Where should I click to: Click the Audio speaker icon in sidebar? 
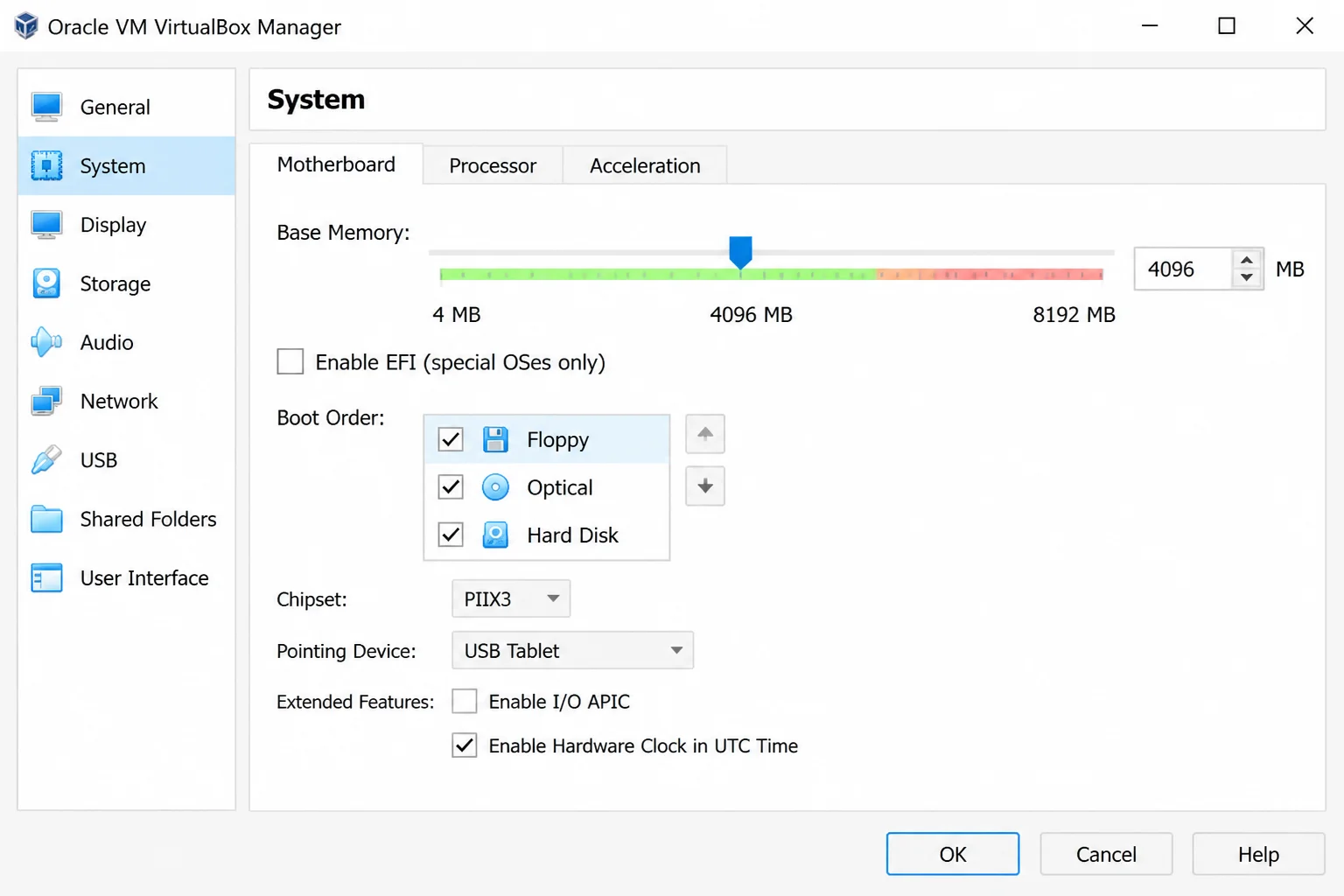coord(46,342)
